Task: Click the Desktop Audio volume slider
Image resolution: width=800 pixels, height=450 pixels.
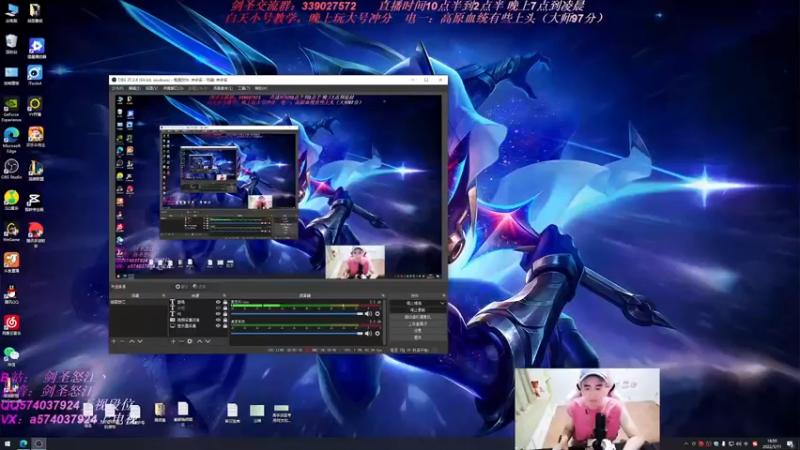Action: click(297, 334)
